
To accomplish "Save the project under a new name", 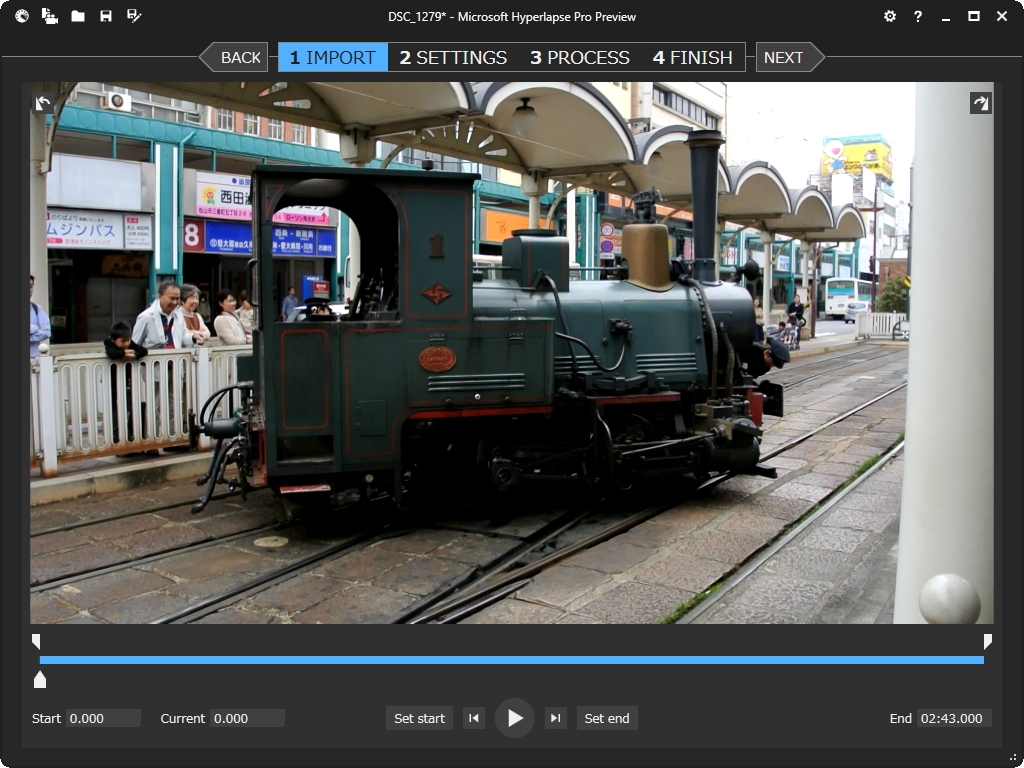I will coord(134,16).
